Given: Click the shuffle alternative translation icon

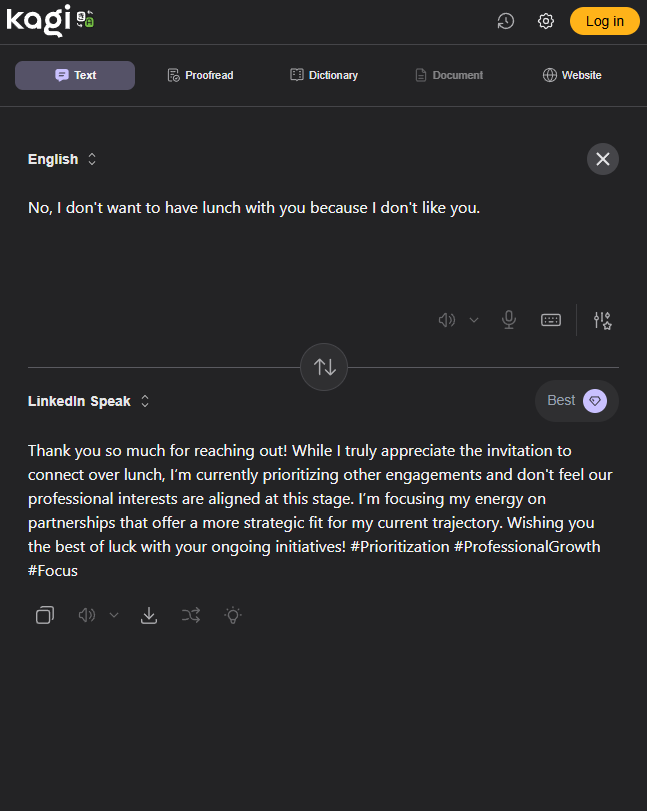Looking at the screenshot, I should (191, 615).
